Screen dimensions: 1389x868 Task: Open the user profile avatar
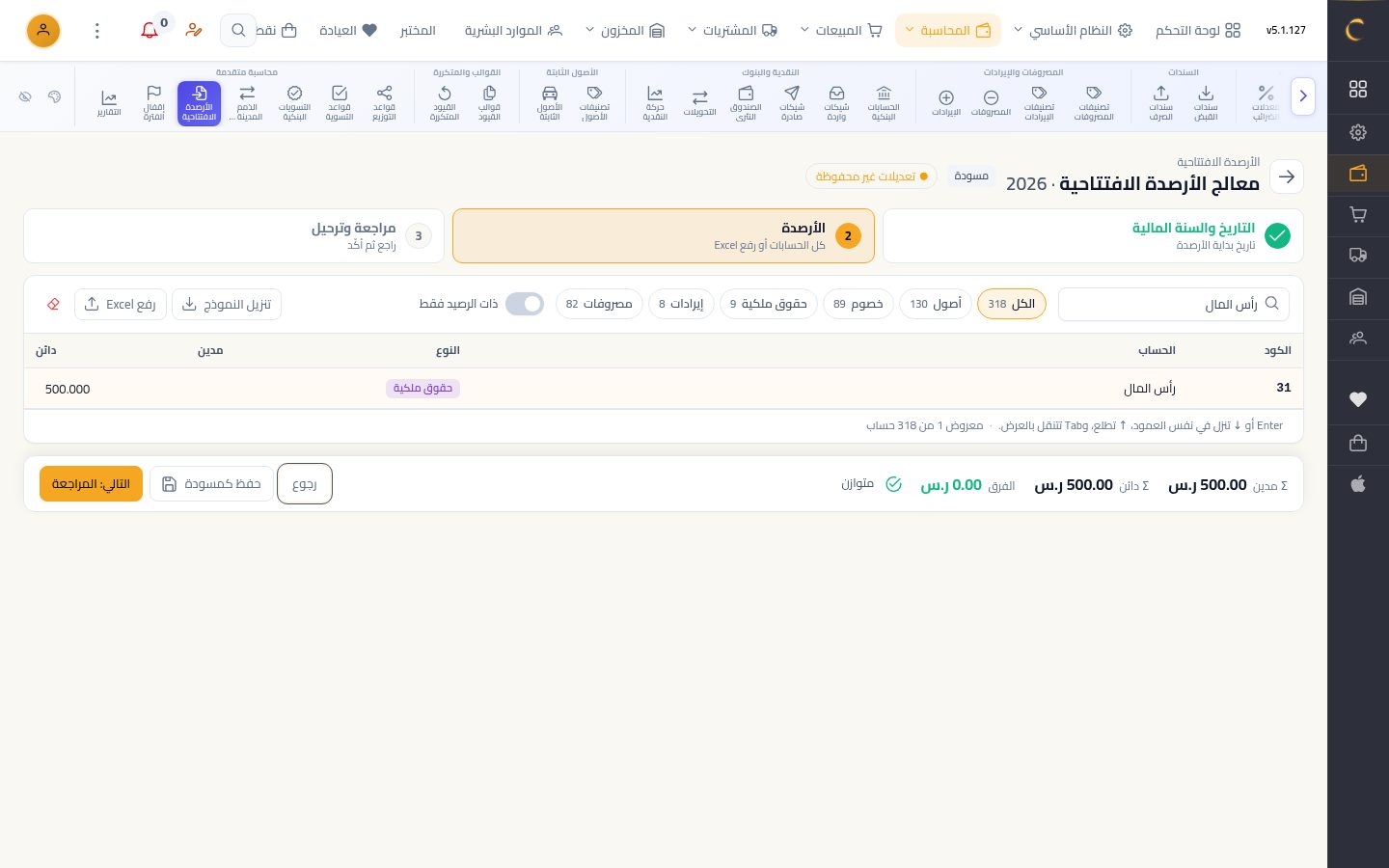[x=43, y=31]
